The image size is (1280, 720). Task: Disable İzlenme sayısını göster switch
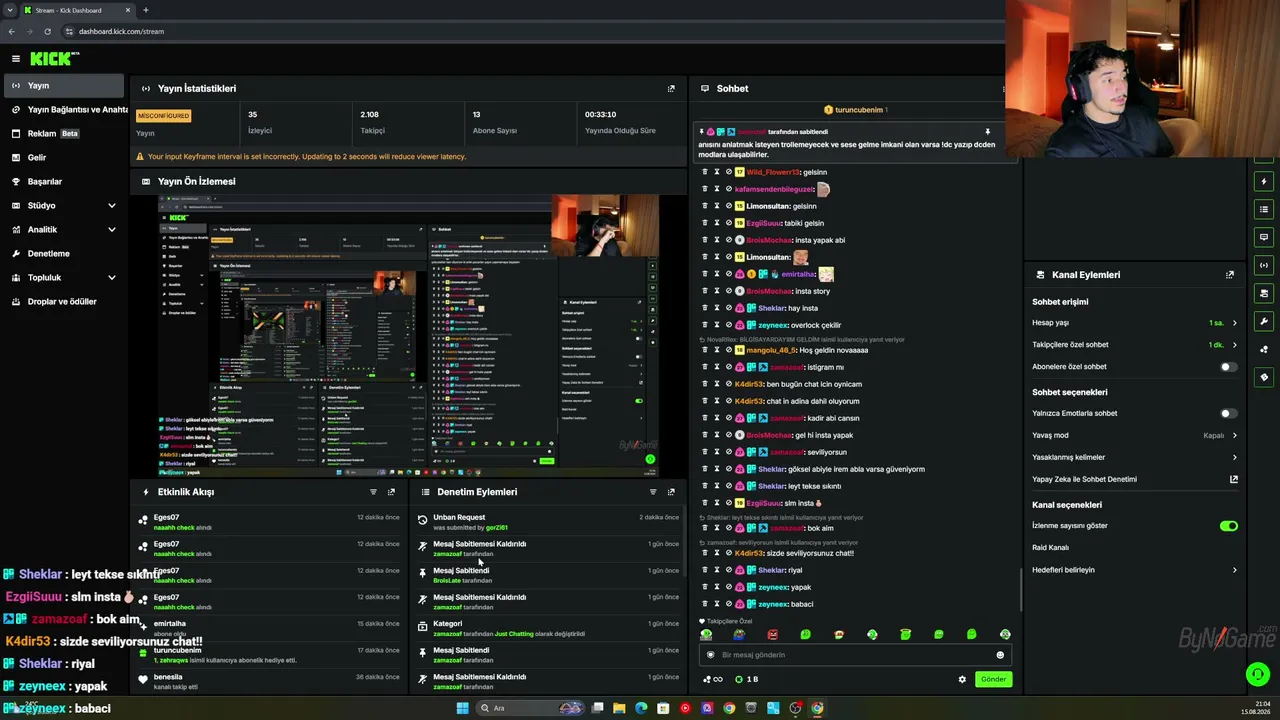(1229, 526)
